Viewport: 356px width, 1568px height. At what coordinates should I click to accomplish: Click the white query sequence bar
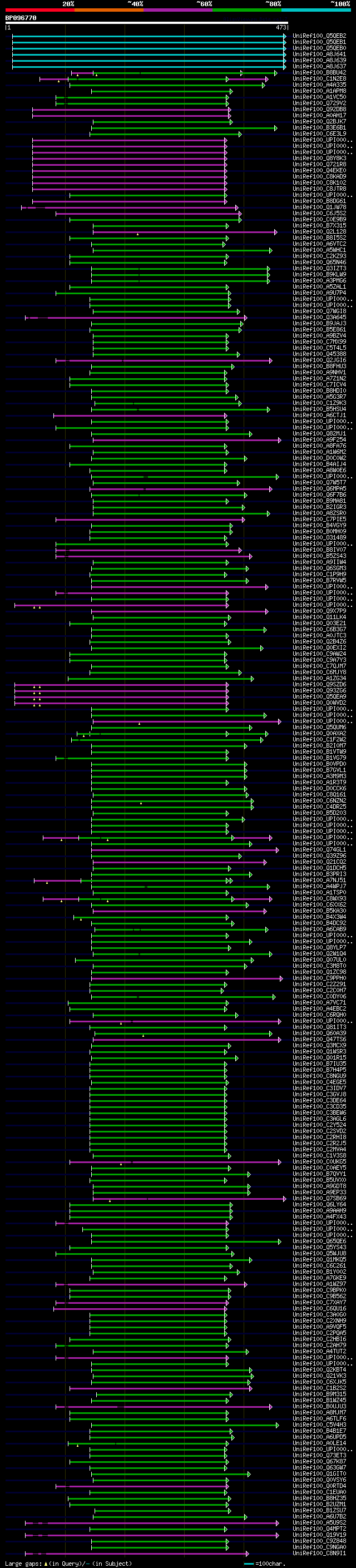click(147, 23)
